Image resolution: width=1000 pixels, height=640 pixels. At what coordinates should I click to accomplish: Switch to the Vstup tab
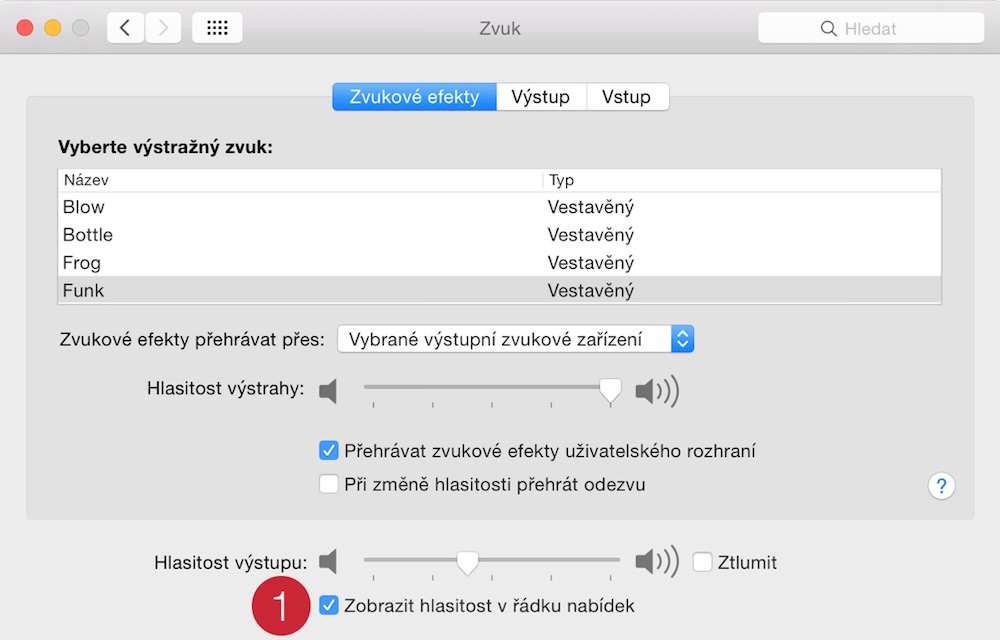pyautogui.click(x=626, y=97)
